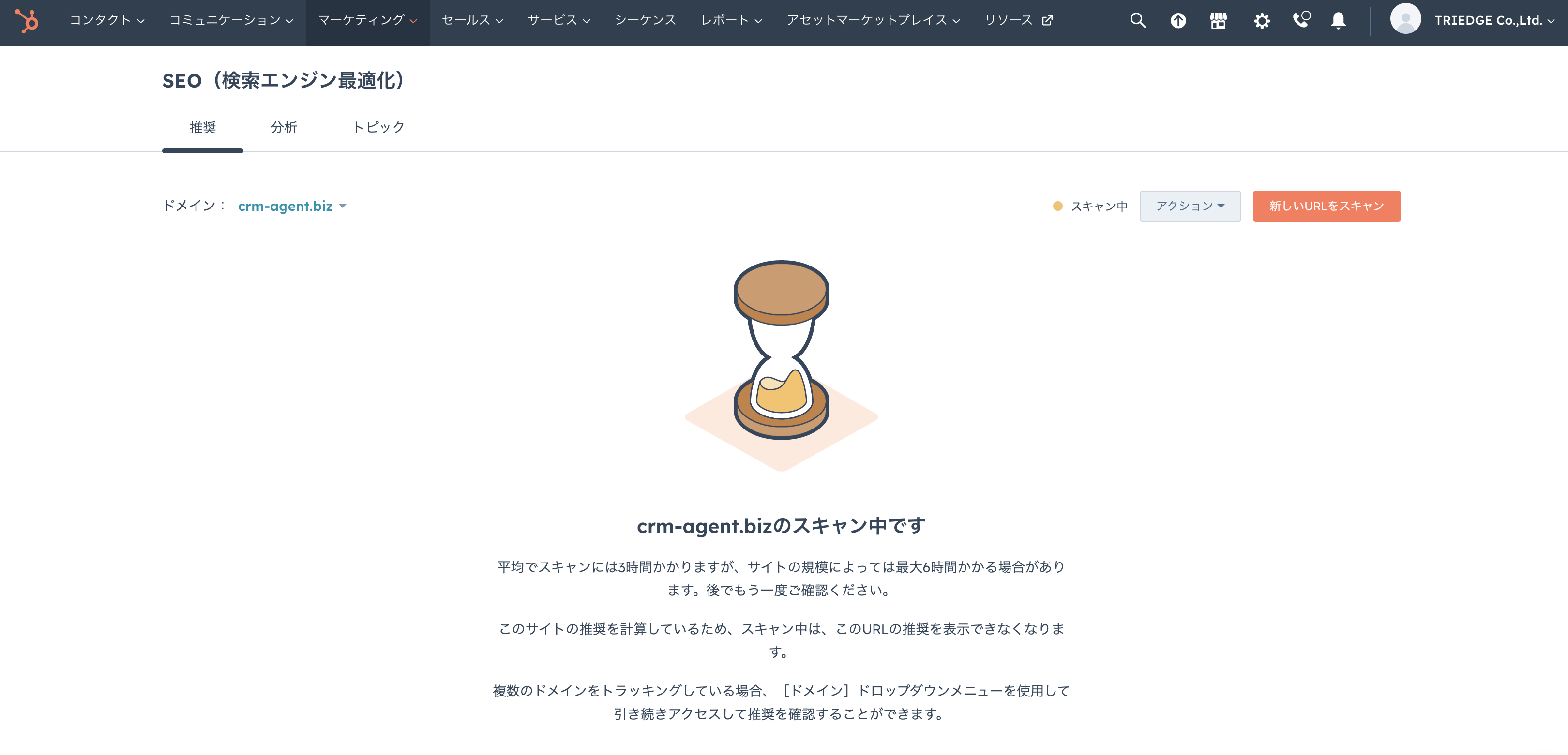This screenshot has width=1568, height=755.
Task: Click the calling phone icon
Action: tap(1301, 20)
